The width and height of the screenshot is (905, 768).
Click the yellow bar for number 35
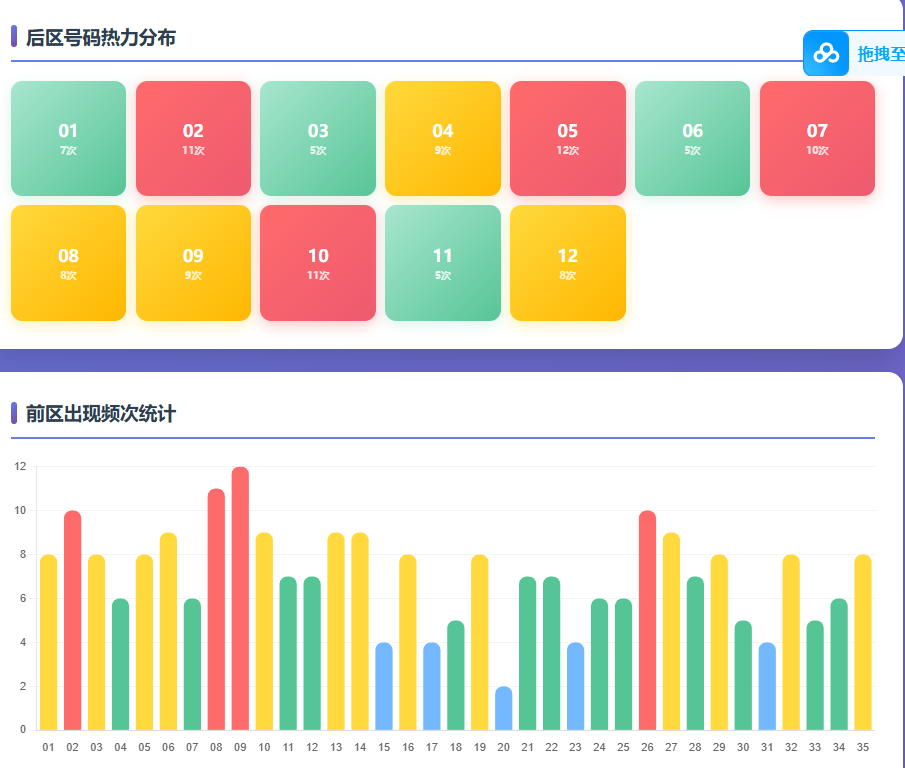click(x=863, y=642)
